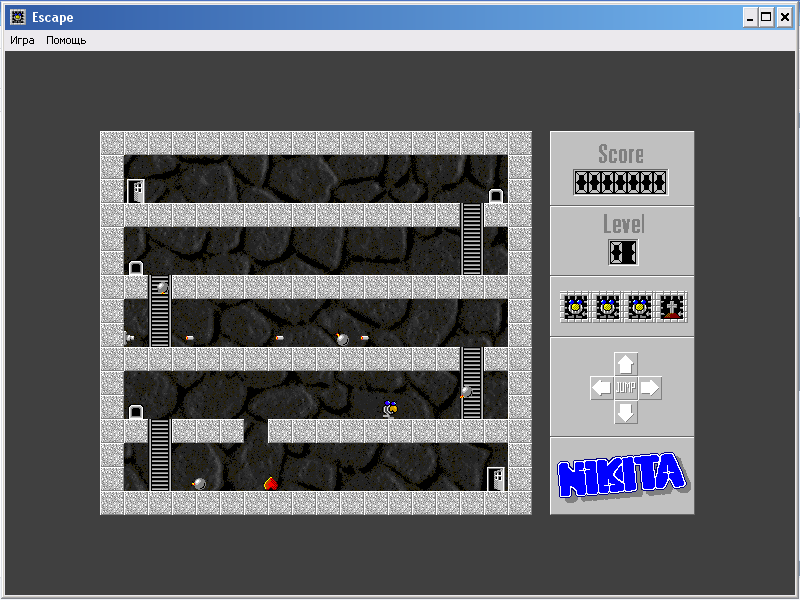The height and width of the screenshot is (600, 800).
Task: Click the Escape app icon in title bar
Action: pos(18,17)
